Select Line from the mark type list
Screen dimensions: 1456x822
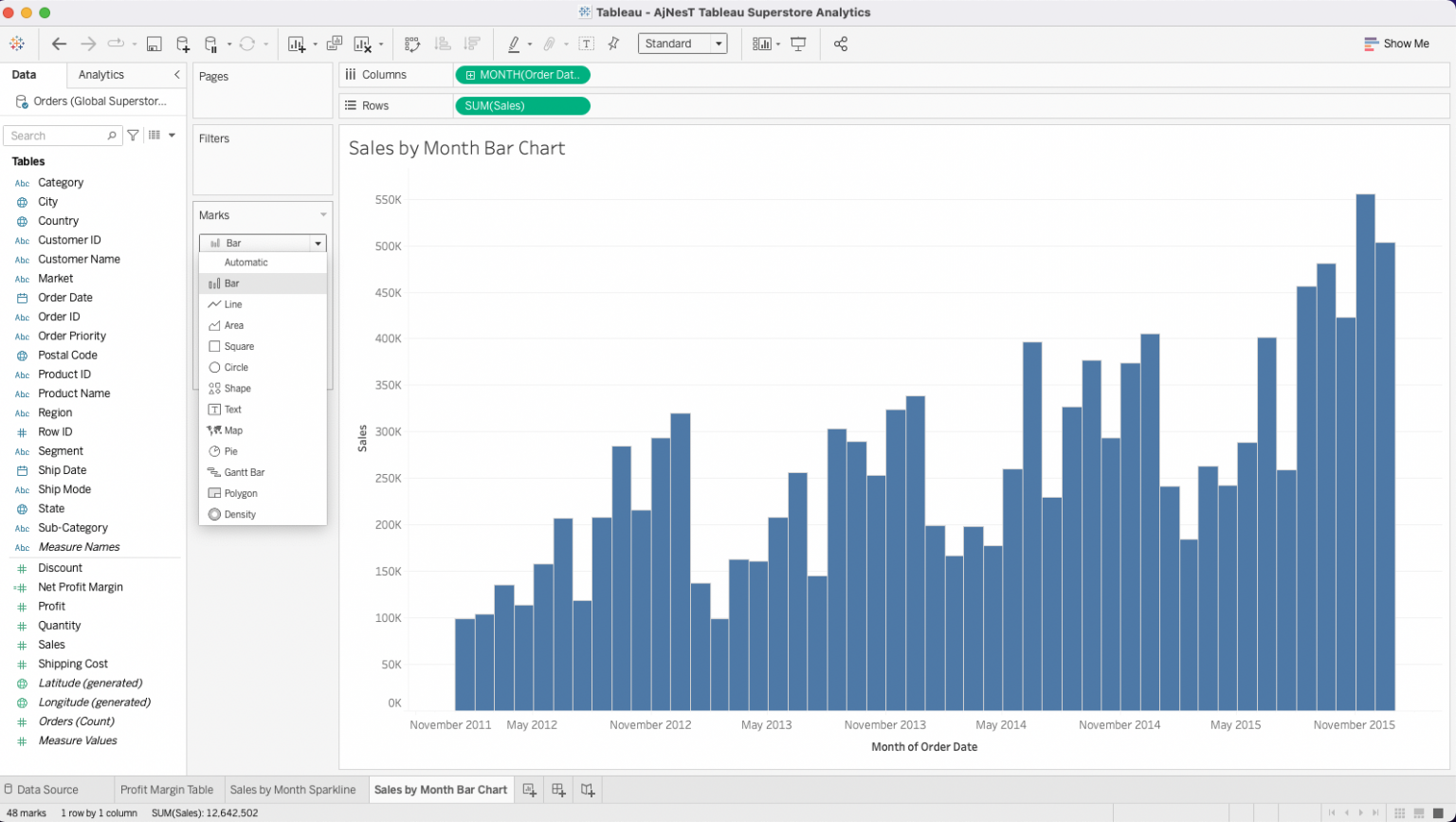(x=233, y=304)
